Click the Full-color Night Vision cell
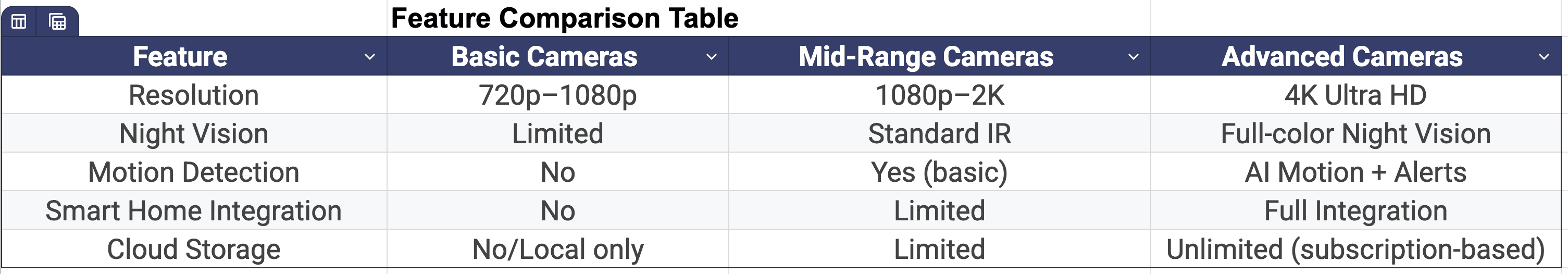This screenshot has width=1568, height=274. 1355,133
